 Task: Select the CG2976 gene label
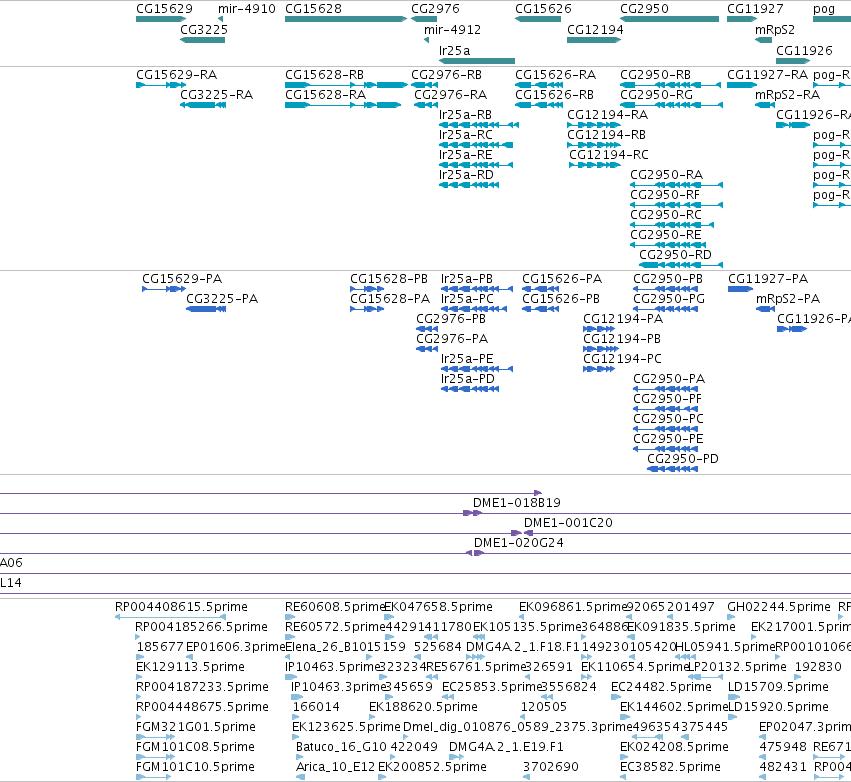435,9
